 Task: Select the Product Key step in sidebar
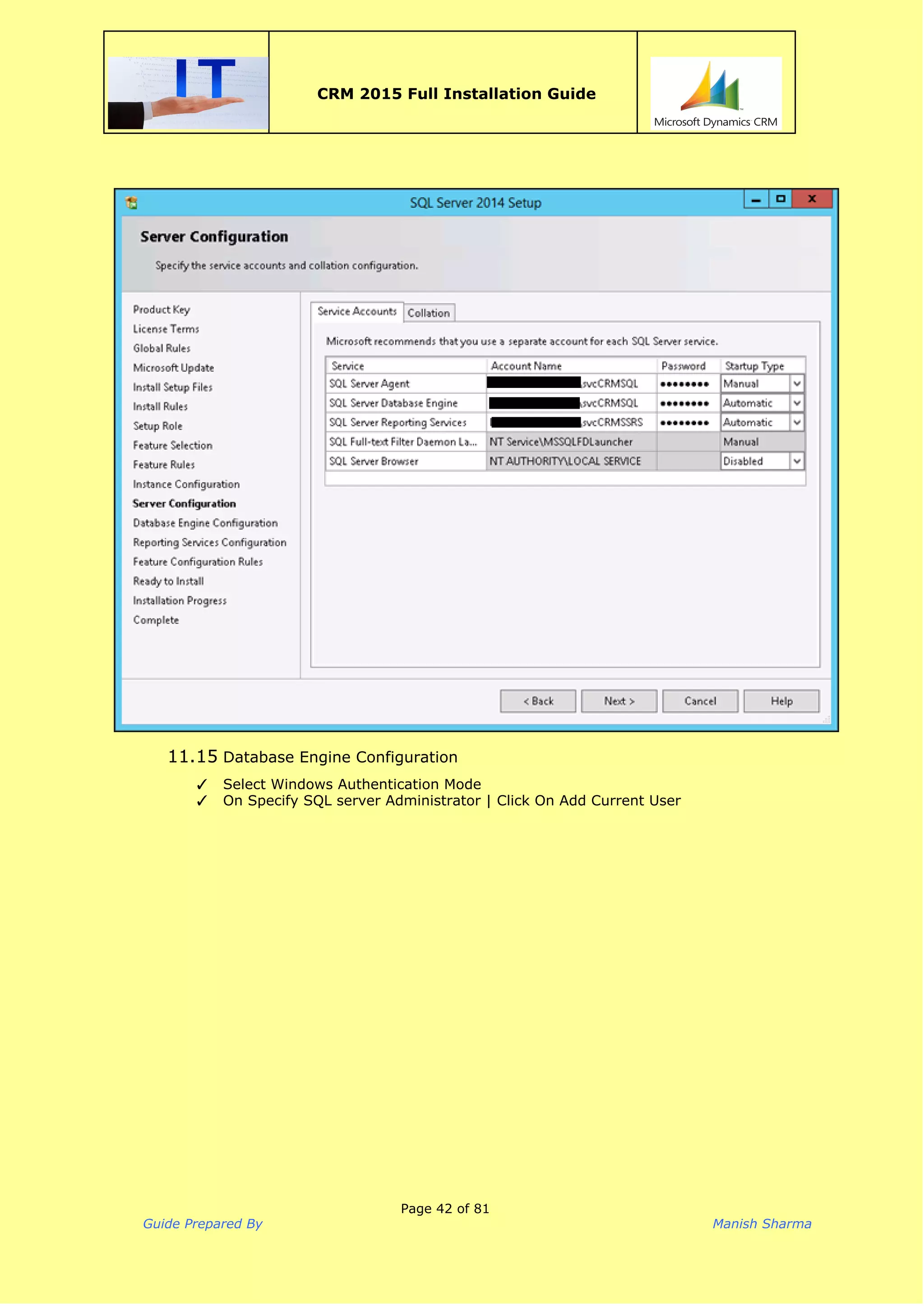click(x=162, y=310)
